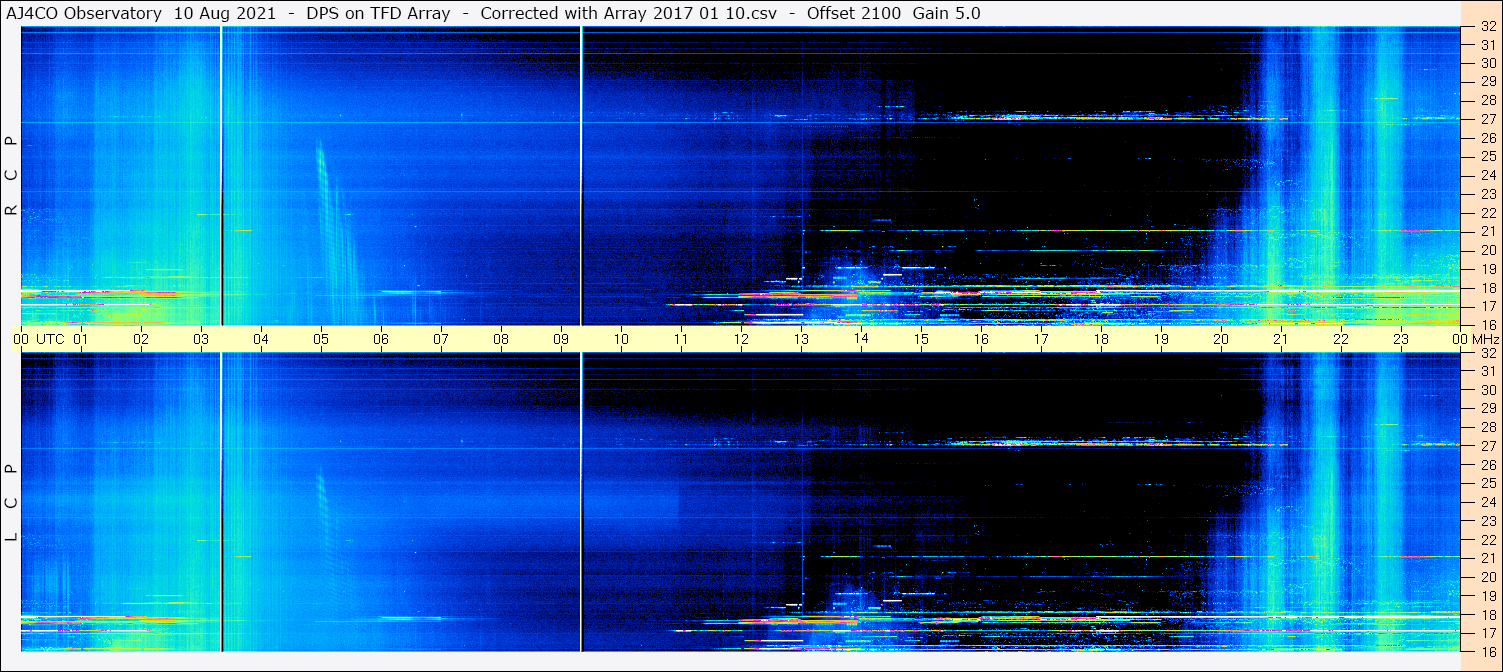Click the '09' hour tick label

click(561, 339)
